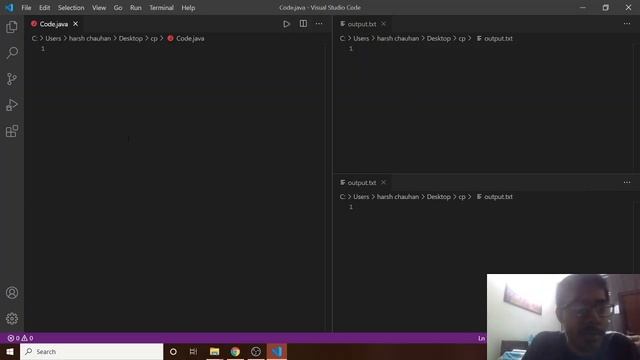Open more actions for top output.txt editor
Image resolution: width=640 pixels, height=360 pixels.
pos(627,24)
